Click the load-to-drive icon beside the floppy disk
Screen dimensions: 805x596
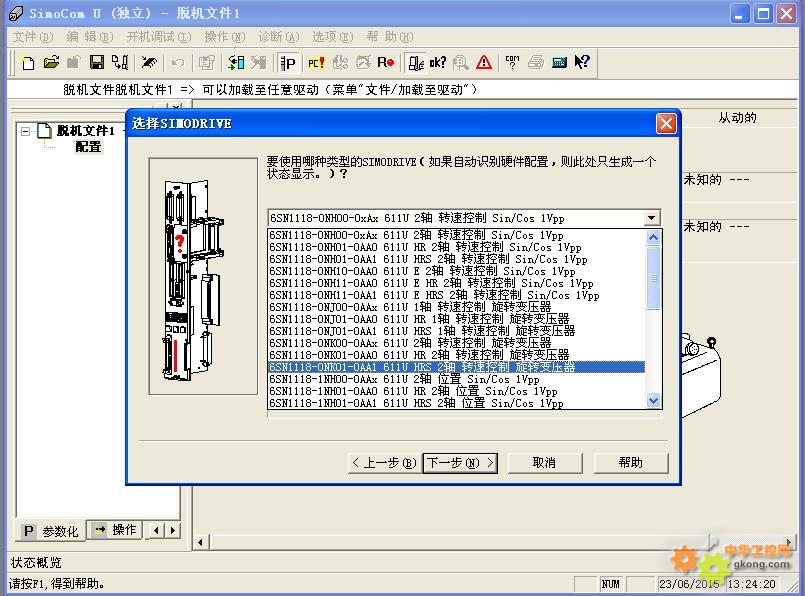tap(120, 63)
